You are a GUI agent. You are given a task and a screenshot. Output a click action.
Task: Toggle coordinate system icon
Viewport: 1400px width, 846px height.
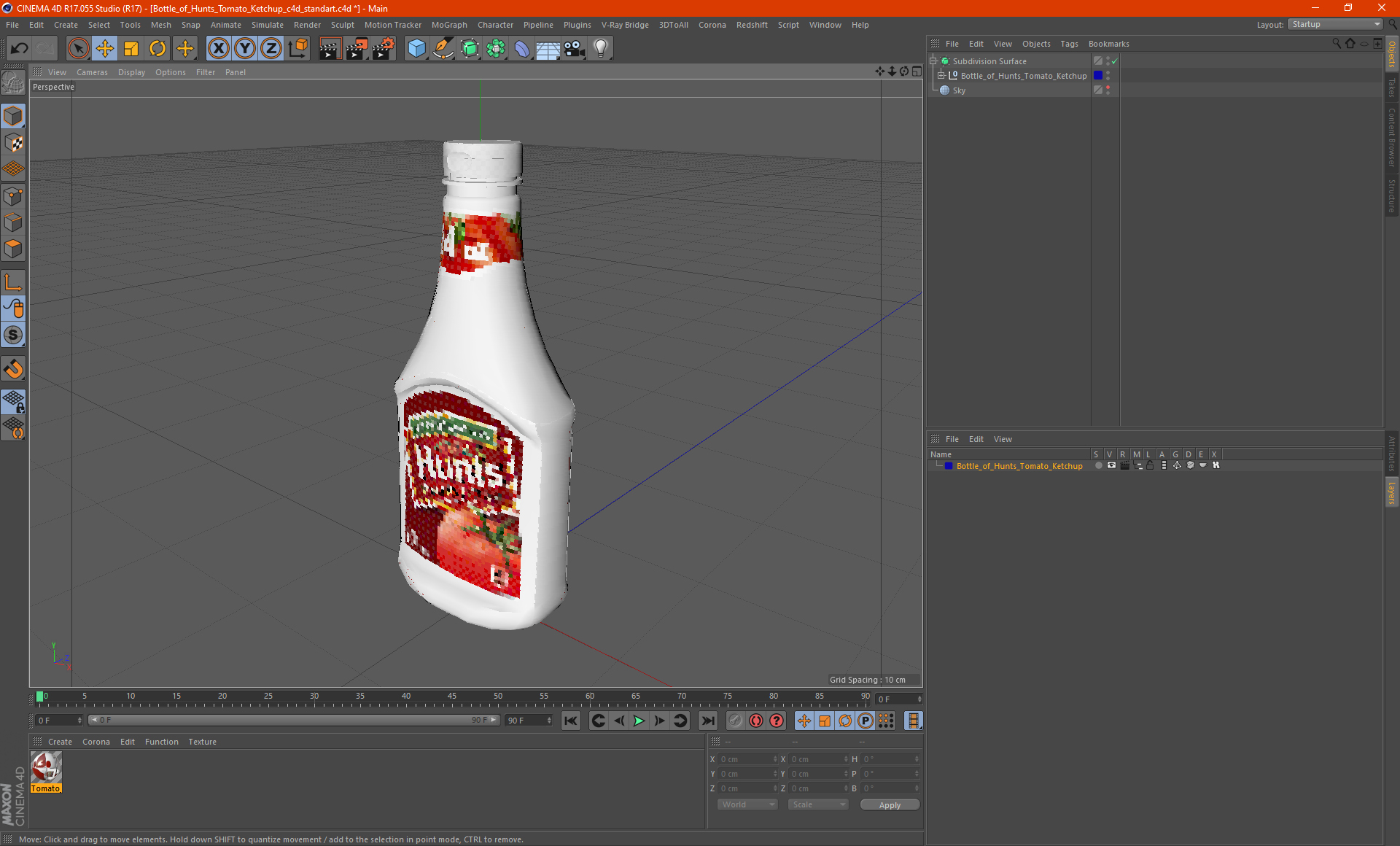coord(298,49)
